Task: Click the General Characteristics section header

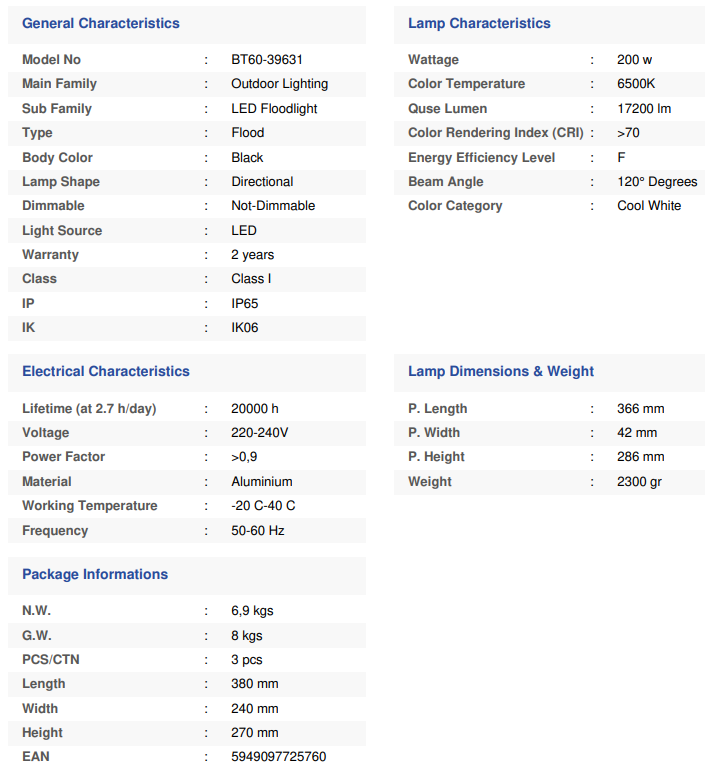Action: pyautogui.click(x=101, y=23)
